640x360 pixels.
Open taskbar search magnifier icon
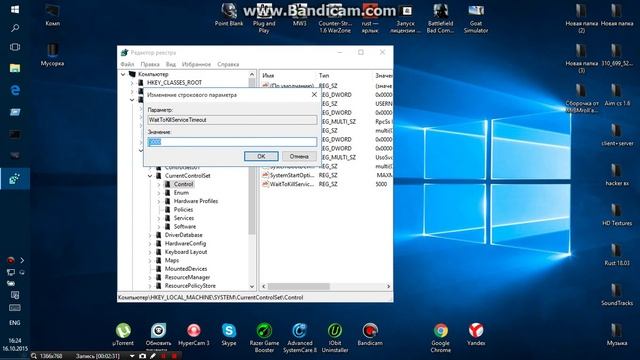click(15, 28)
